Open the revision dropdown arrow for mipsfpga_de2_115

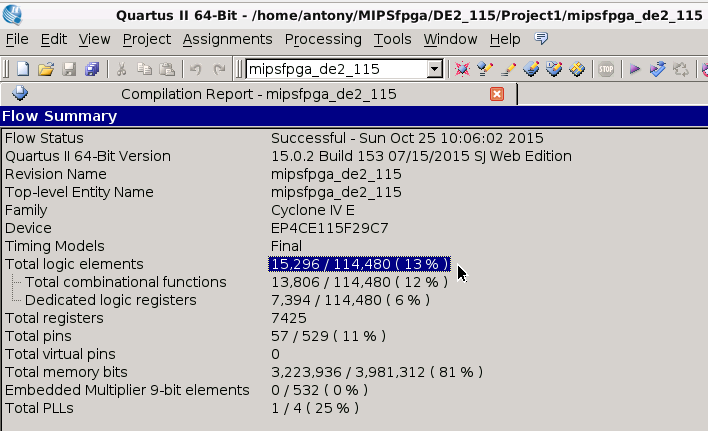[x=434, y=69]
